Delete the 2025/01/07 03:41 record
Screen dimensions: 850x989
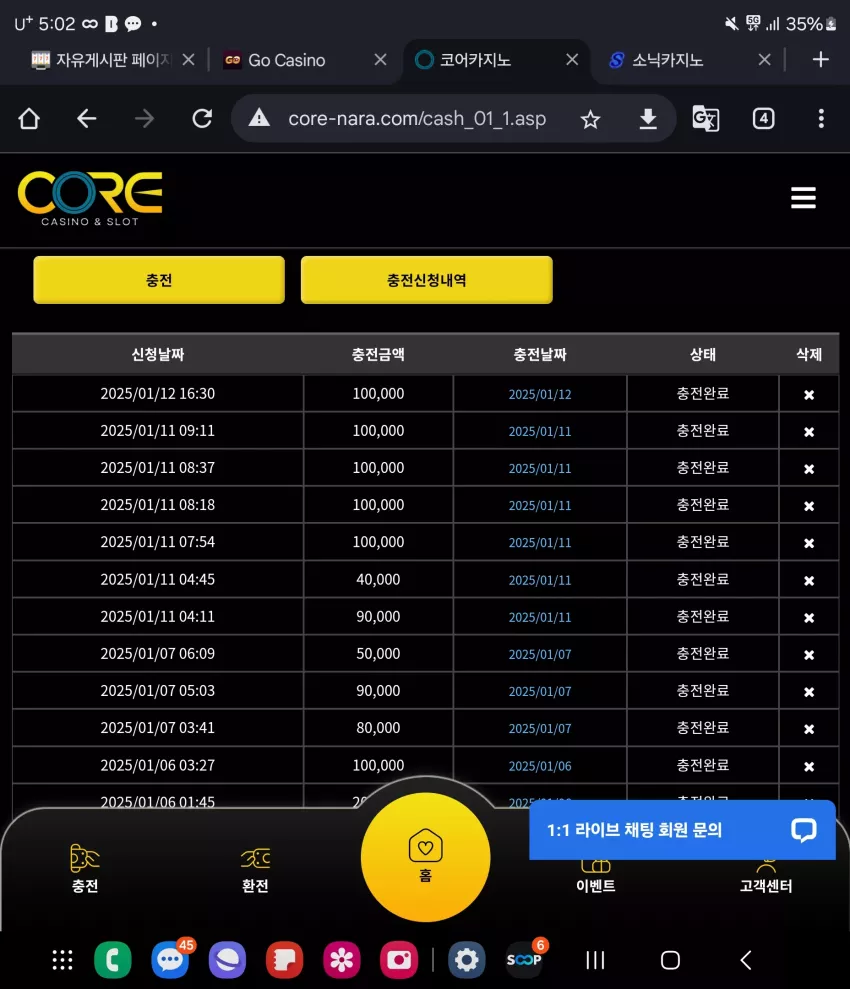809,729
